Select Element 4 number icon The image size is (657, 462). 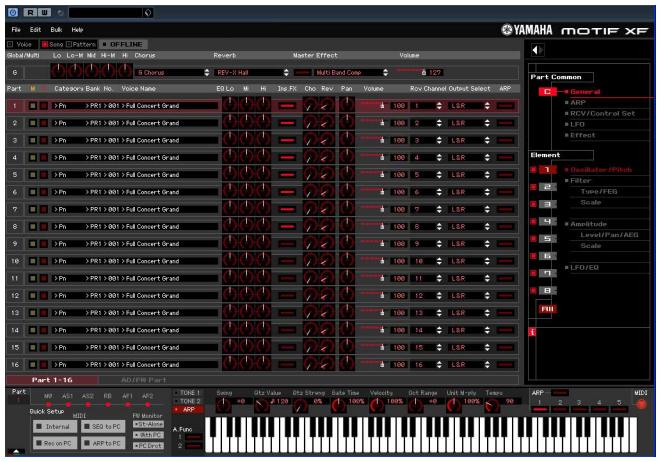click(x=547, y=222)
